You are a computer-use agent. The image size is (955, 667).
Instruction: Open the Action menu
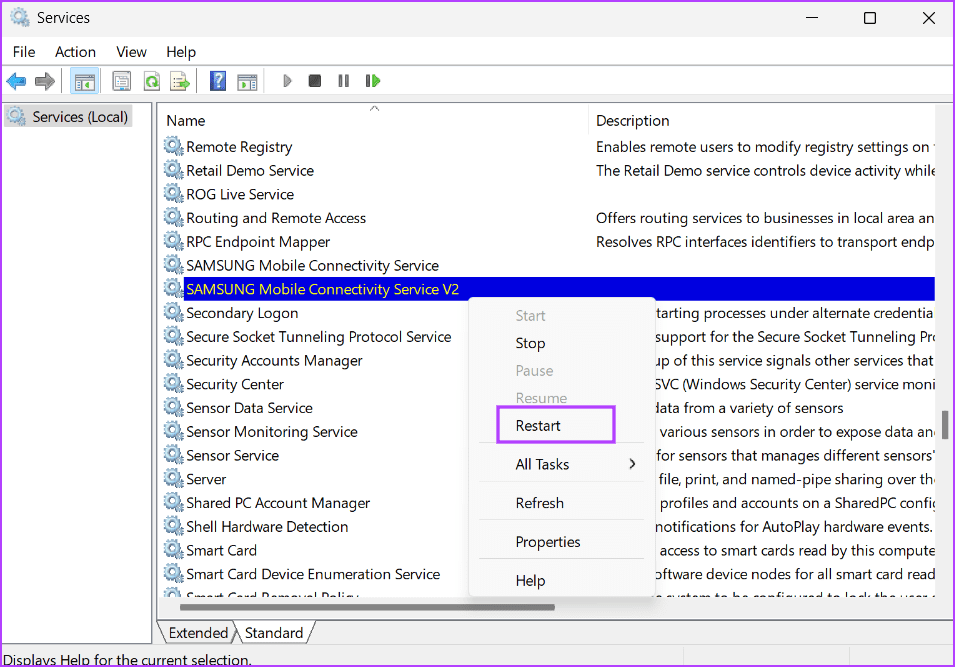(x=76, y=52)
